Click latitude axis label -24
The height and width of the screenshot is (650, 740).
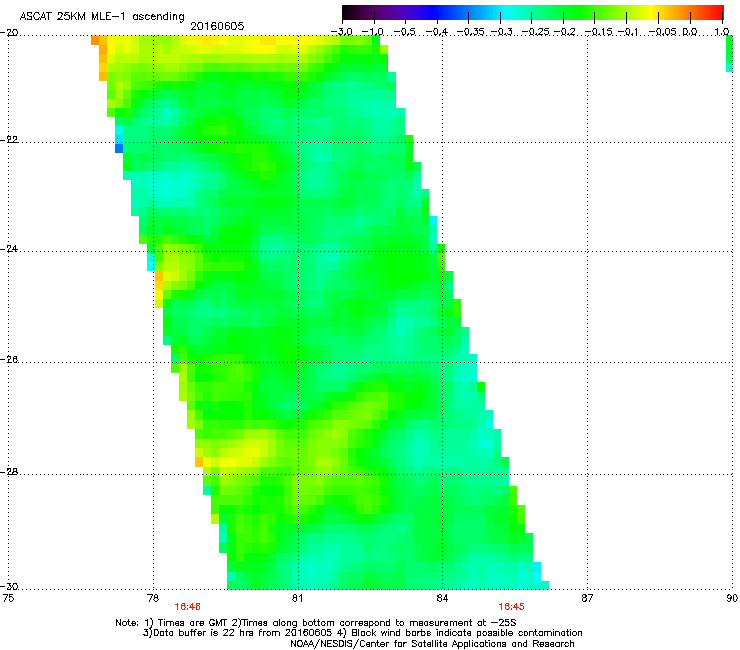[9, 249]
